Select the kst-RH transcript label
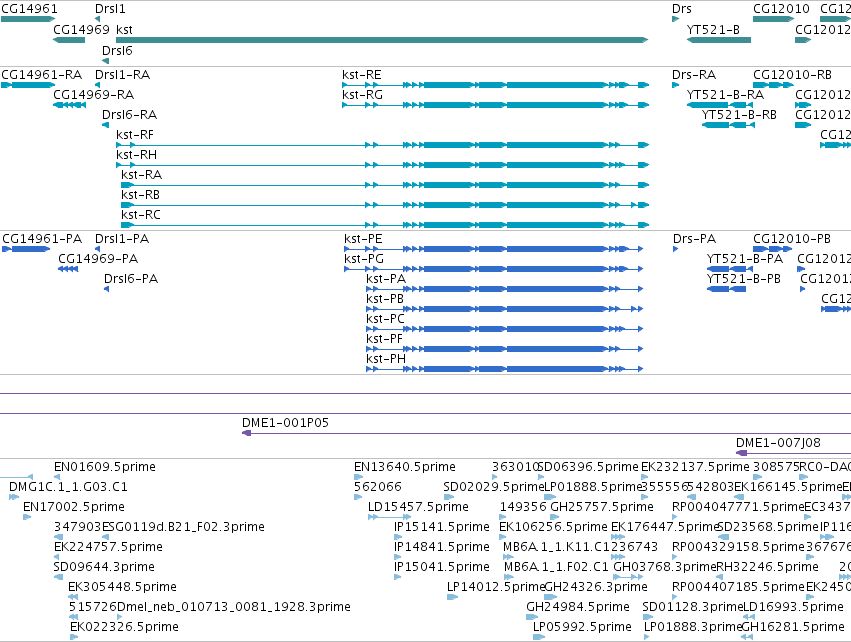 coord(137,155)
